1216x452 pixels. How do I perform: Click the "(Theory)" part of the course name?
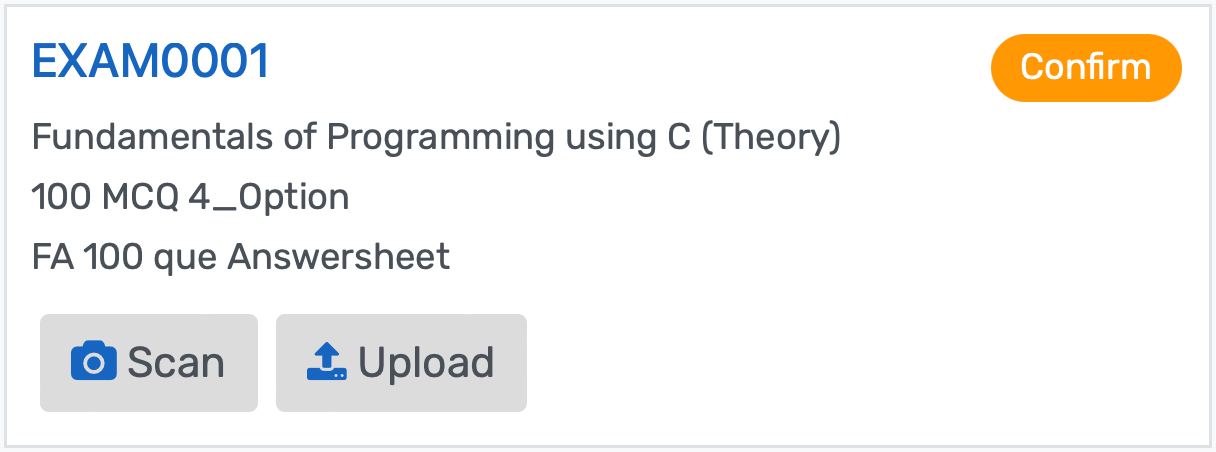tap(770, 137)
